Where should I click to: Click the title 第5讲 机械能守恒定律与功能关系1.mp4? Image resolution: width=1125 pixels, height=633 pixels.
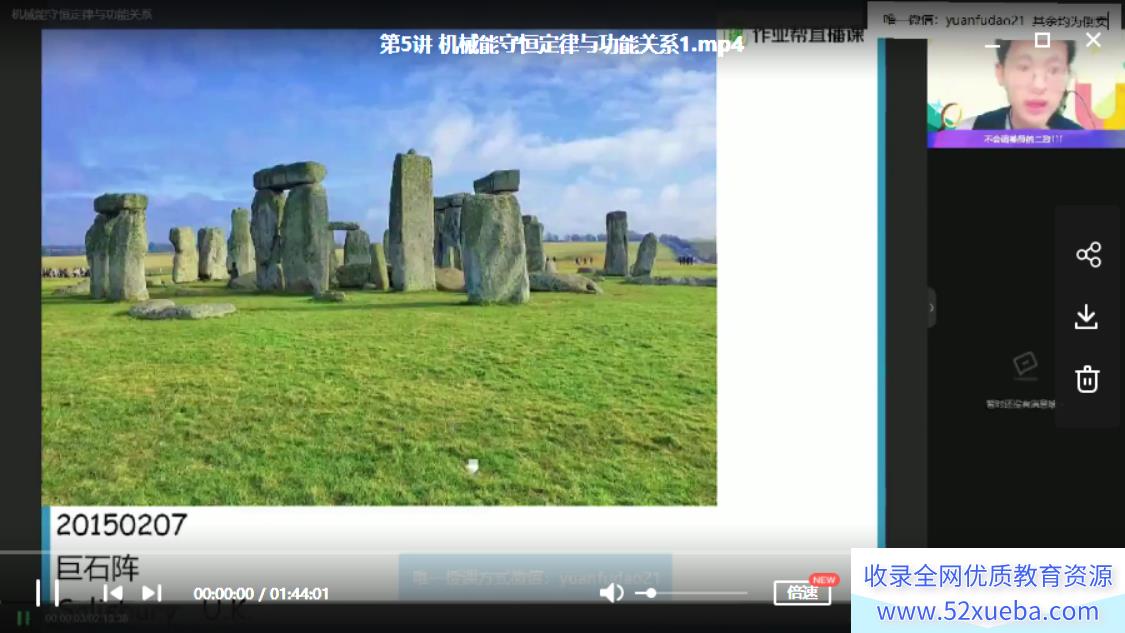[x=561, y=44]
